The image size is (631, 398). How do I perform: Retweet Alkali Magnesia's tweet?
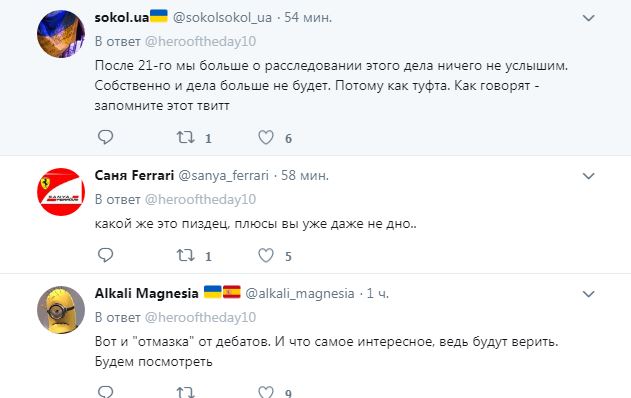pos(186,392)
